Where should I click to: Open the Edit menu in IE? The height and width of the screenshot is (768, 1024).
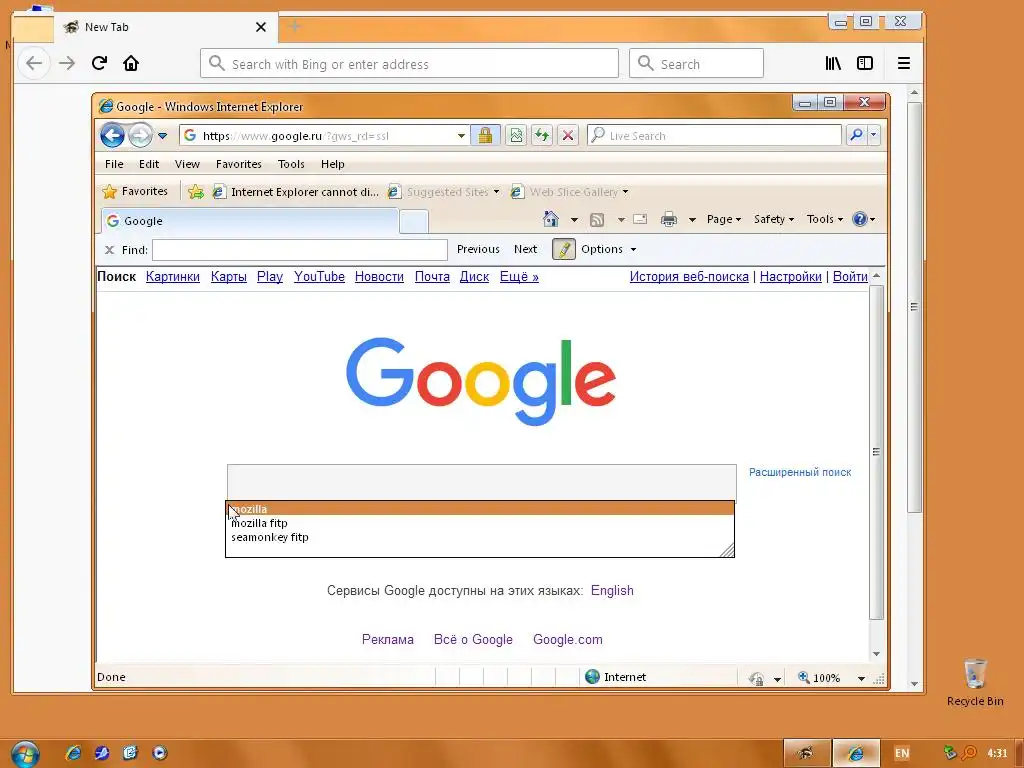point(149,164)
